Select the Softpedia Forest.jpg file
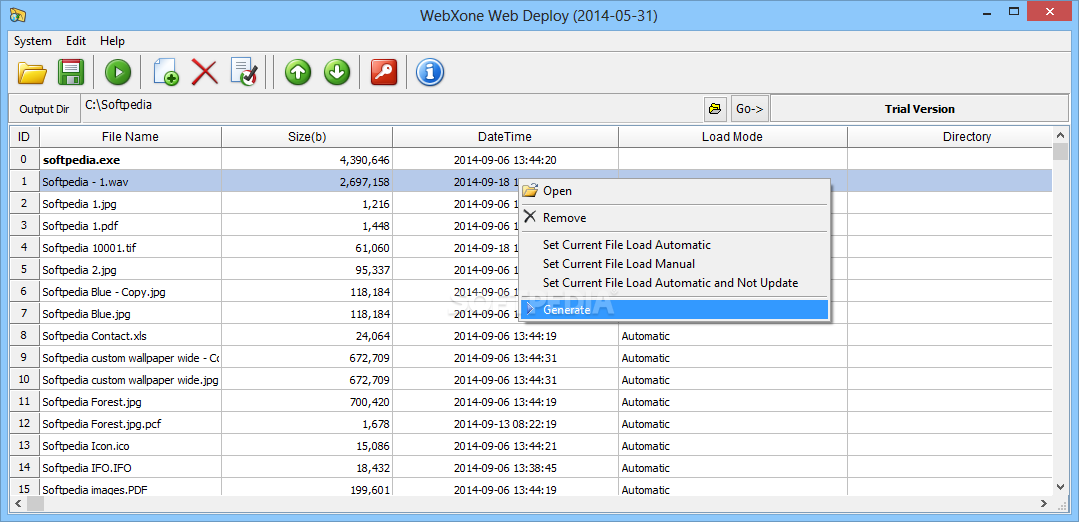1079x522 pixels. coord(92,402)
